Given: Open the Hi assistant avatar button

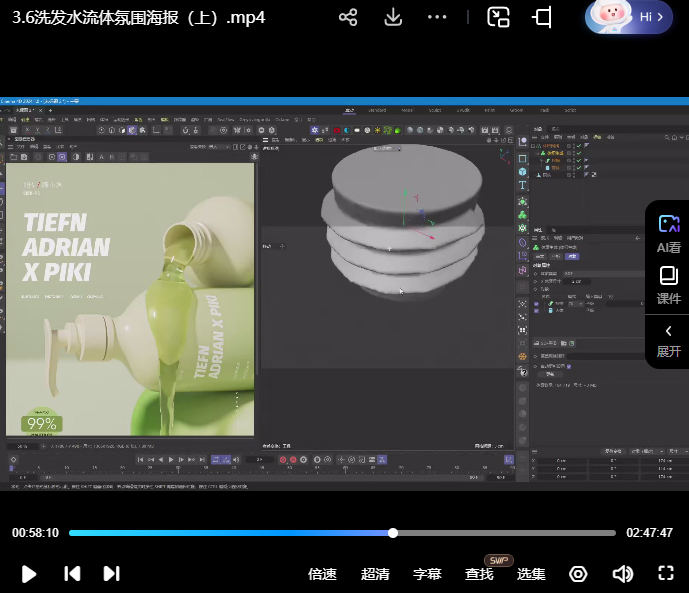Looking at the screenshot, I should point(629,17).
